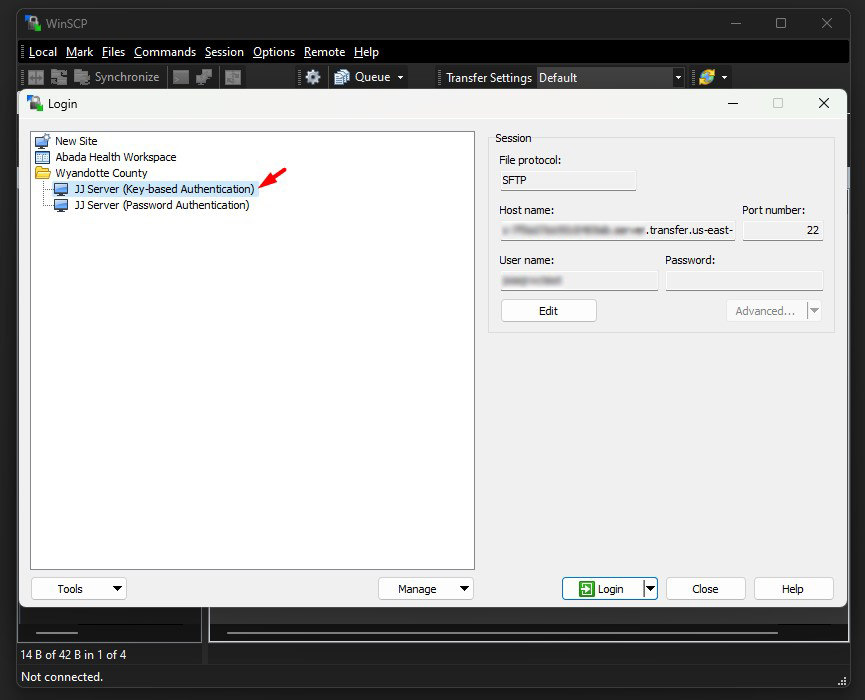Select the Abada Health Workspace entry
The width and height of the screenshot is (865, 700).
click(x=116, y=157)
